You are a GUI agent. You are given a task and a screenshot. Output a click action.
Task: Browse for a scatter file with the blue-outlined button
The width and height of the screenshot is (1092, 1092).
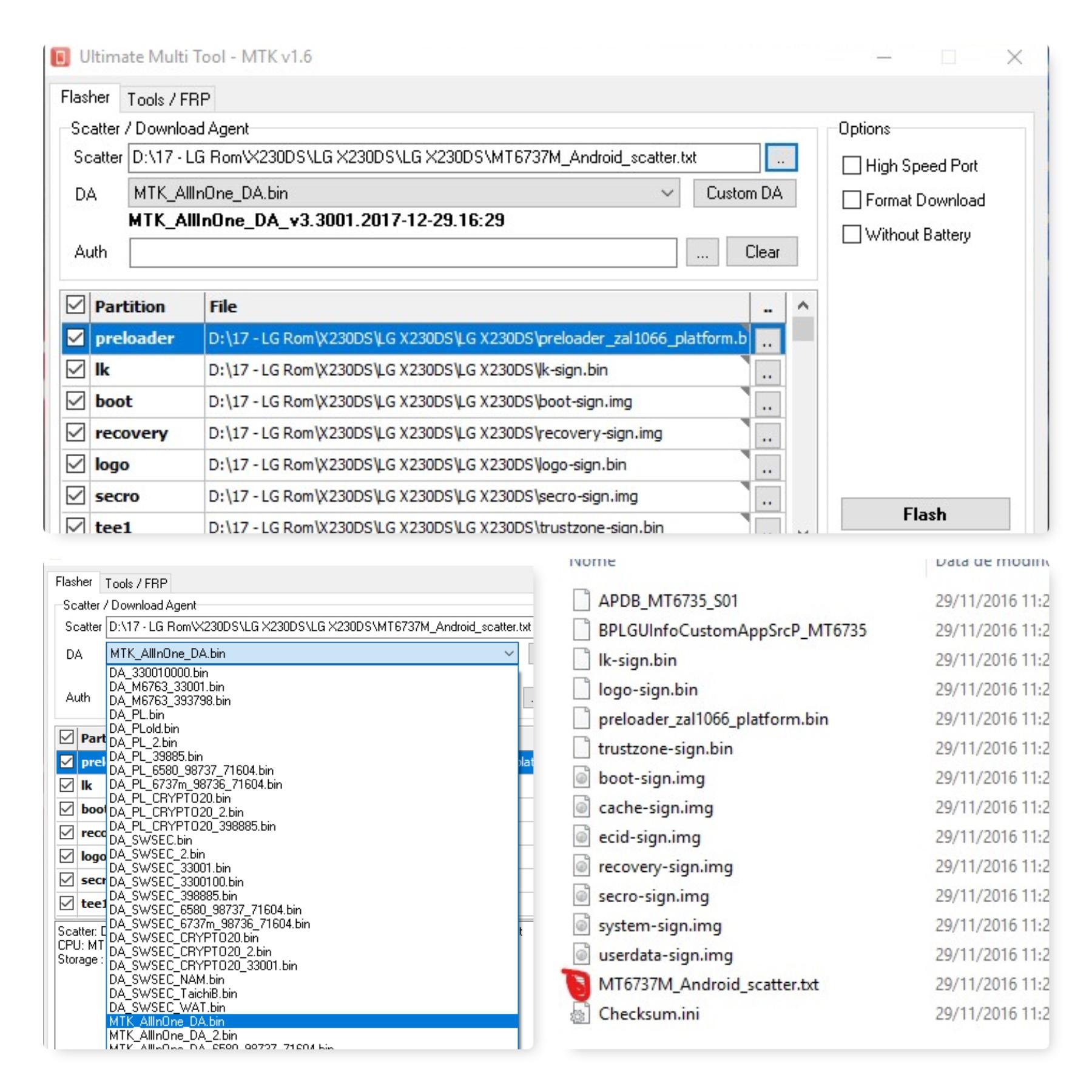pos(781,158)
